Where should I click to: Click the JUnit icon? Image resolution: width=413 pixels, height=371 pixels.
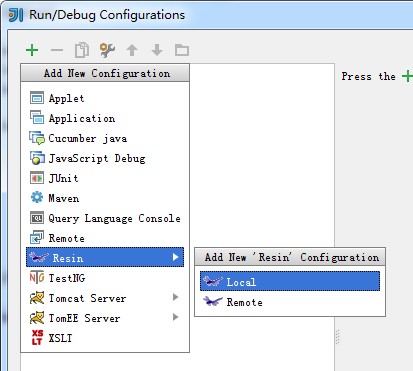point(37,178)
